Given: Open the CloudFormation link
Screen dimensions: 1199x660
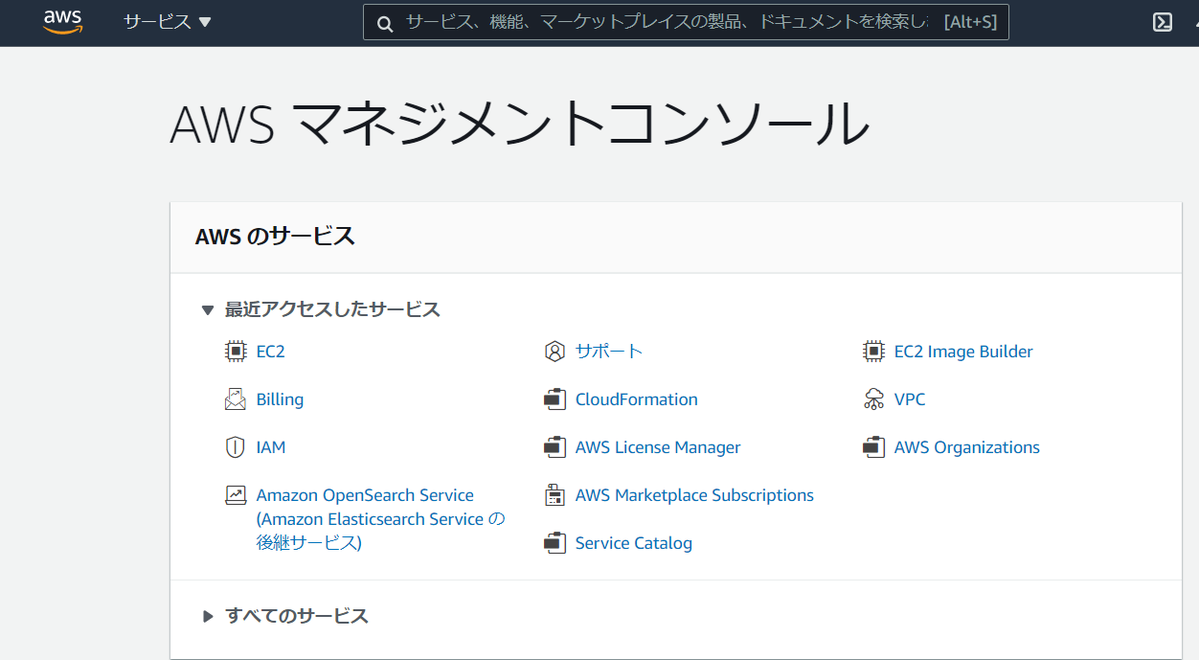Looking at the screenshot, I should [636, 399].
